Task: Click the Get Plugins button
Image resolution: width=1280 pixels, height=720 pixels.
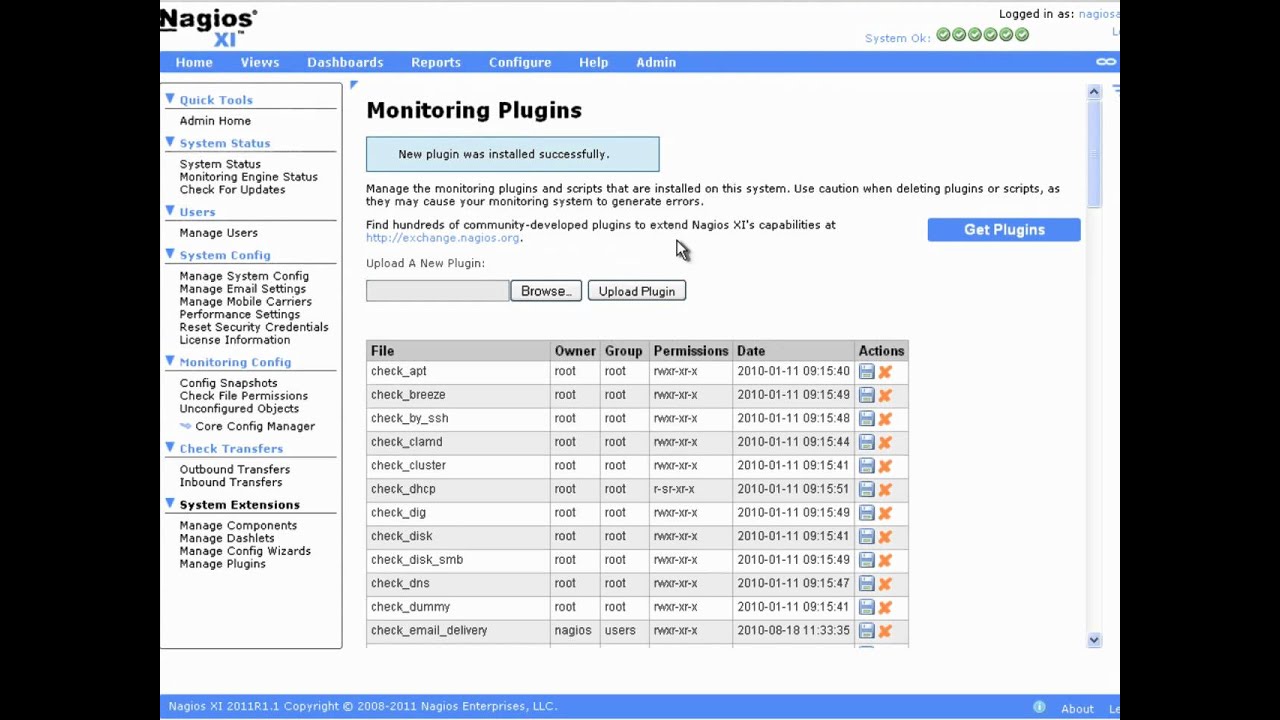Action: click(1004, 230)
